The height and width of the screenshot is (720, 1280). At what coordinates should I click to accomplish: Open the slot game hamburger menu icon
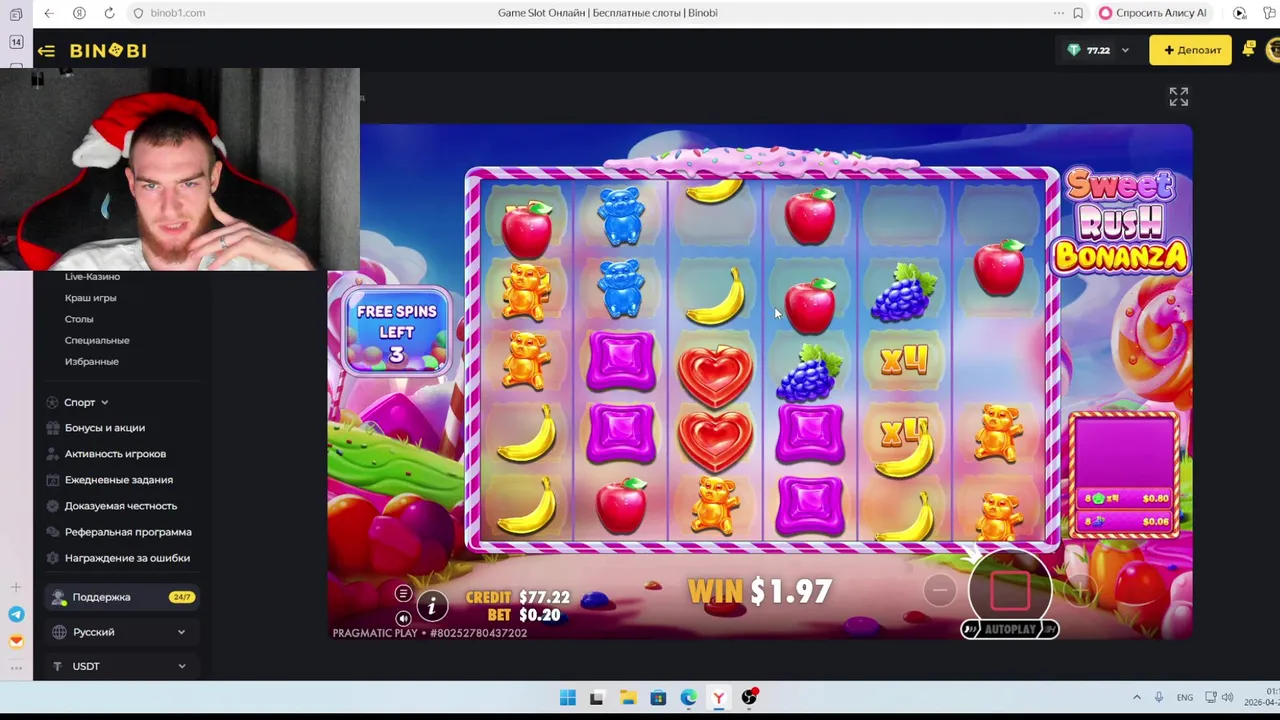tap(403, 594)
